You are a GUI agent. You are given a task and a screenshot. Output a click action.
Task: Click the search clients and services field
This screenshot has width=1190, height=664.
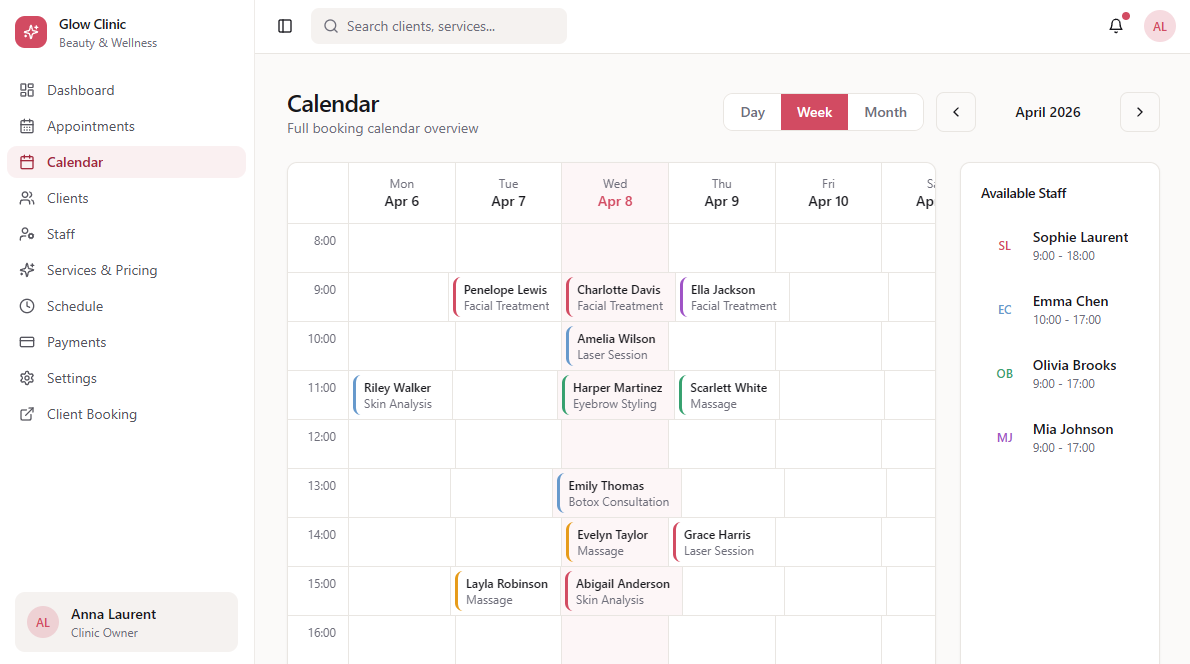[x=439, y=26]
